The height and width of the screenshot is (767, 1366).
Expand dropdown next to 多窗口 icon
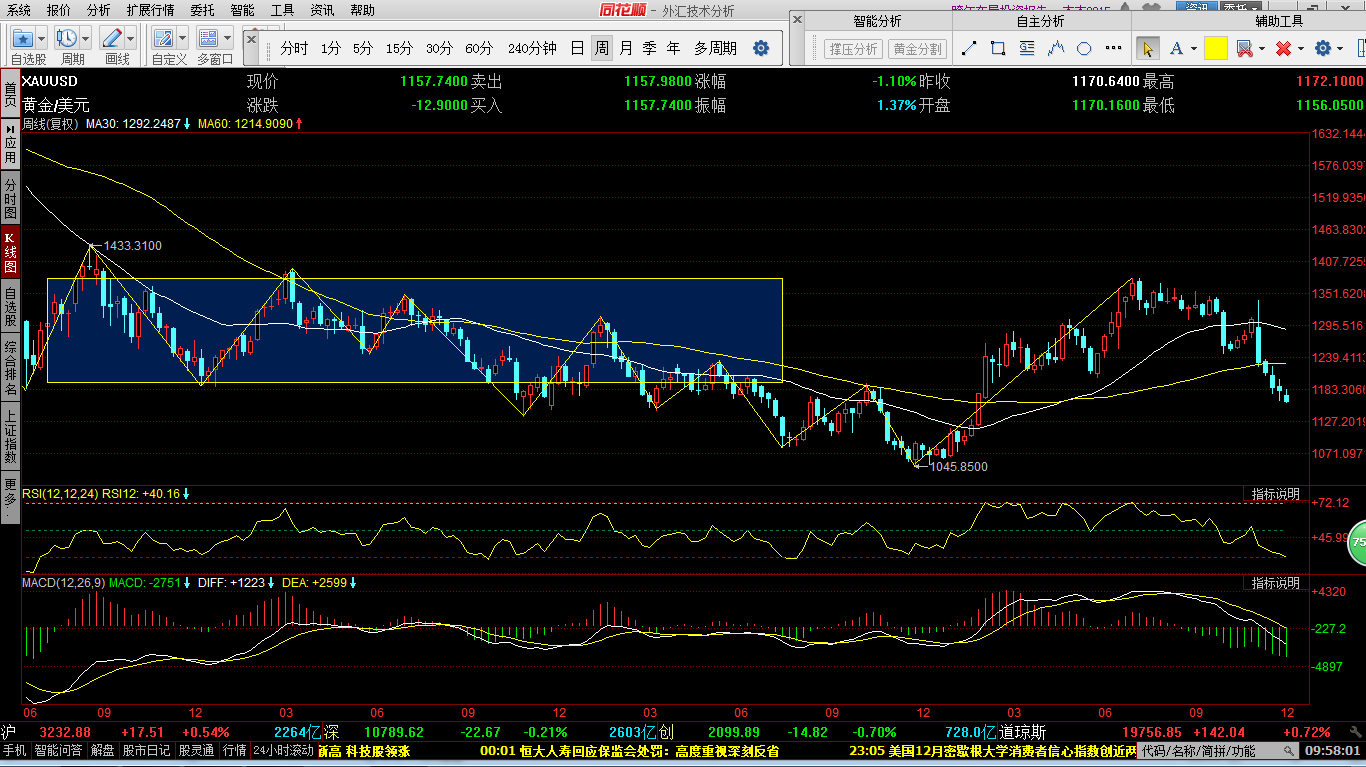tap(228, 39)
